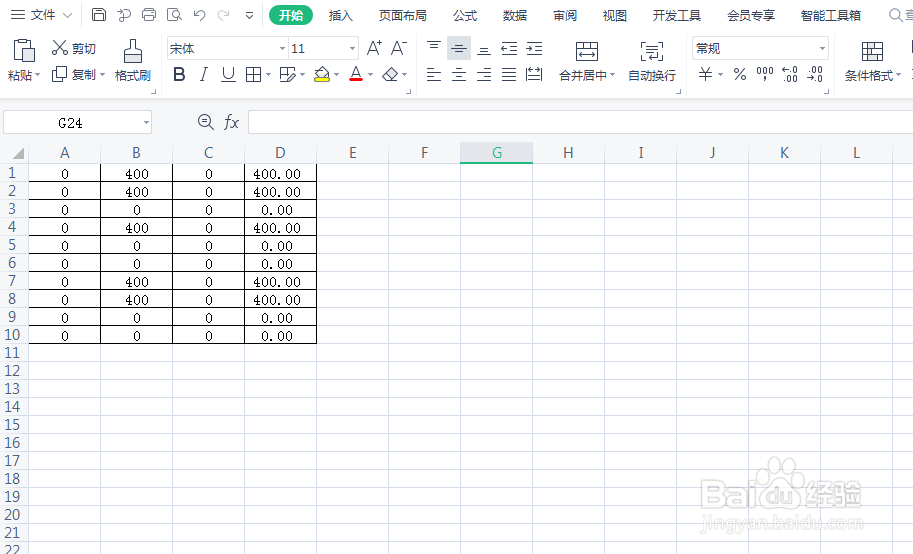913x554 pixels.
Task: Click the Print icon
Action: 149,15
